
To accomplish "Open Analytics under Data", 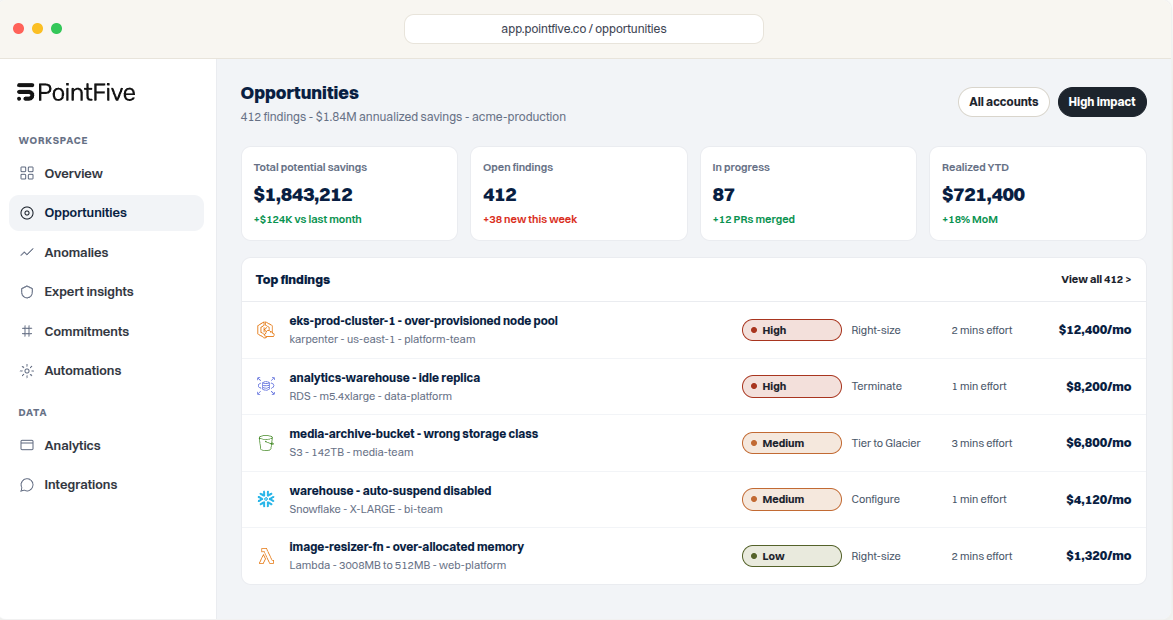I will [x=106, y=446].
